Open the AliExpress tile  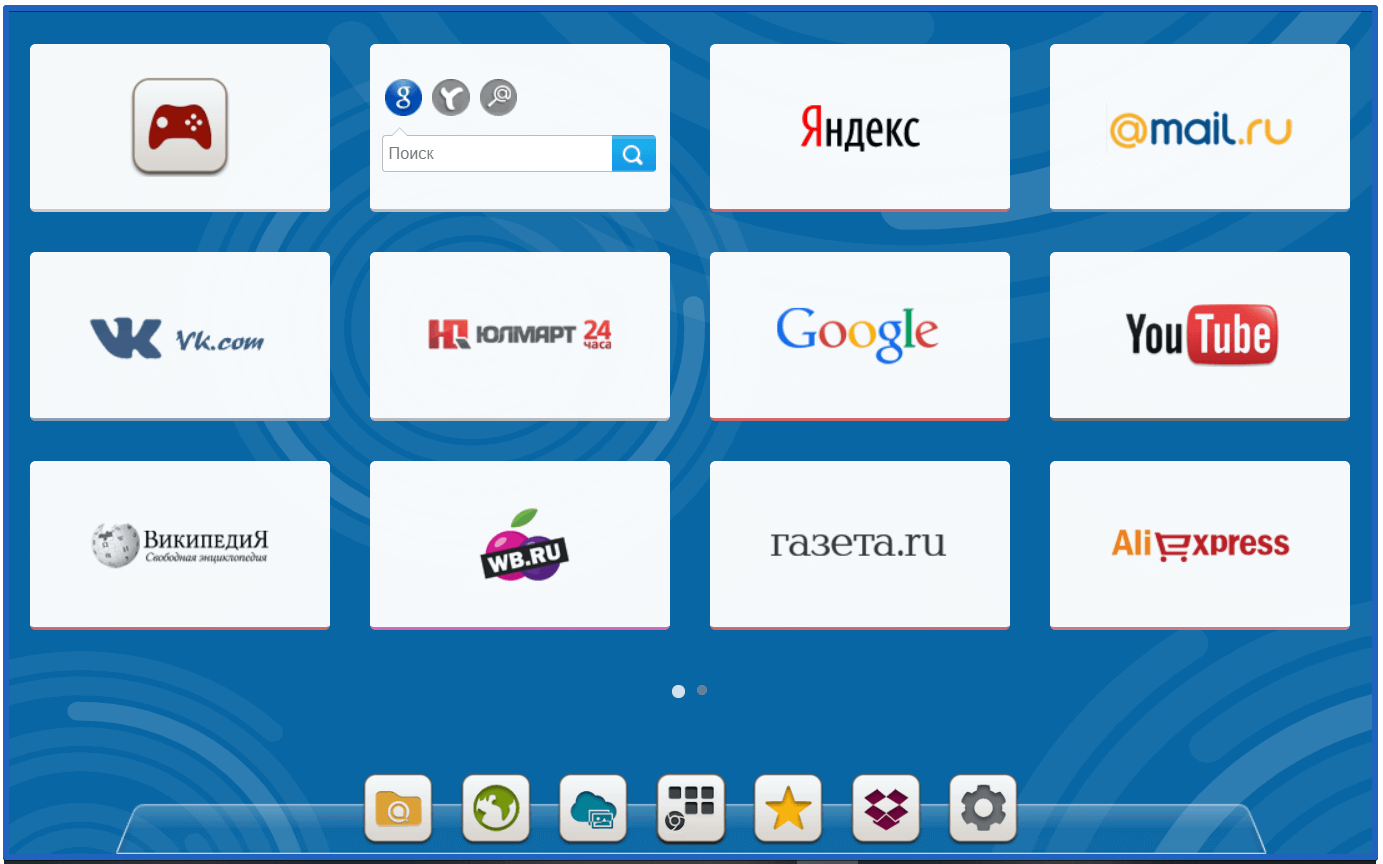pyautogui.click(x=1200, y=545)
